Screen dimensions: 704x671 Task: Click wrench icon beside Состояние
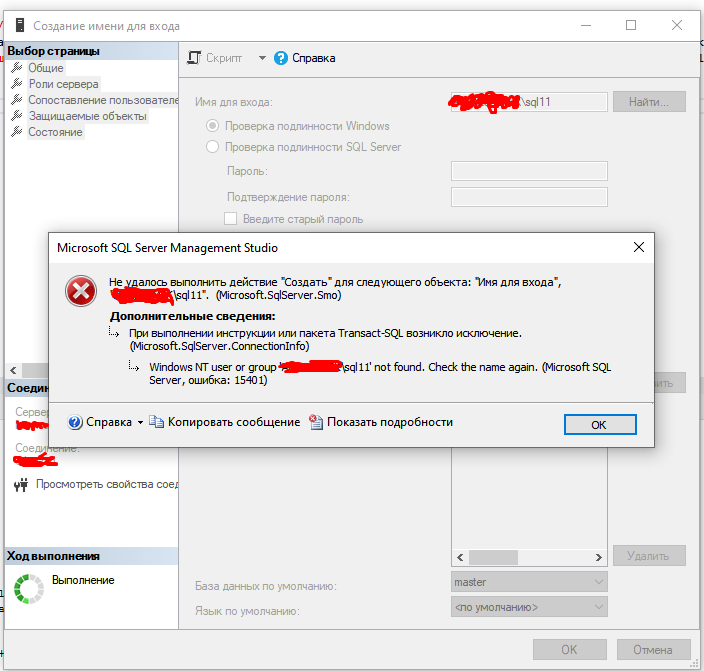[17, 132]
